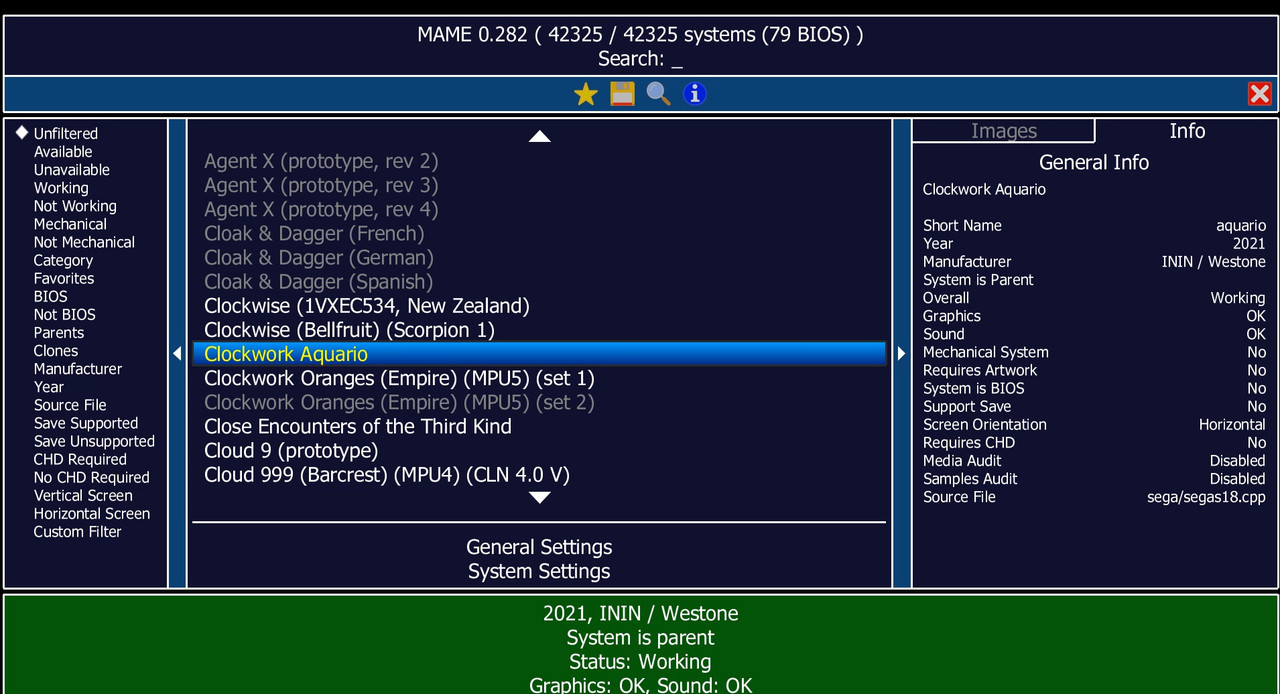Click the Samples Audit row in Info
Image resolution: width=1280 pixels, height=694 pixels.
point(1094,478)
